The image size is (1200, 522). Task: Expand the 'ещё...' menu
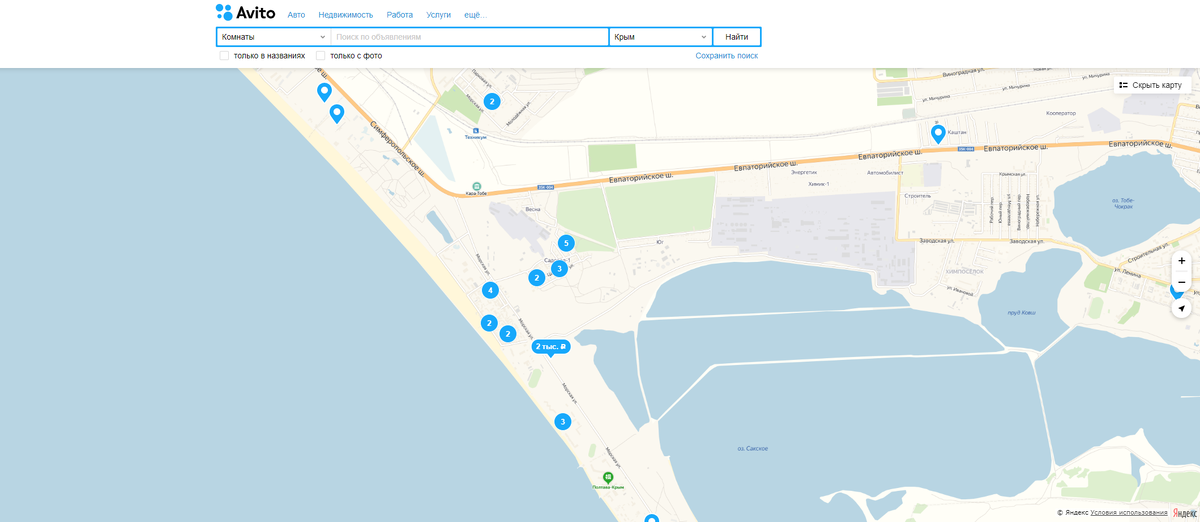476,15
